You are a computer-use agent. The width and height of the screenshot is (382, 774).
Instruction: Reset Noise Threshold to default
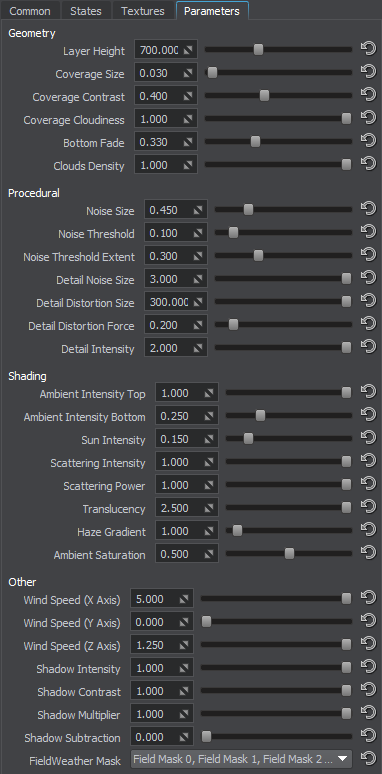[x=368, y=232]
